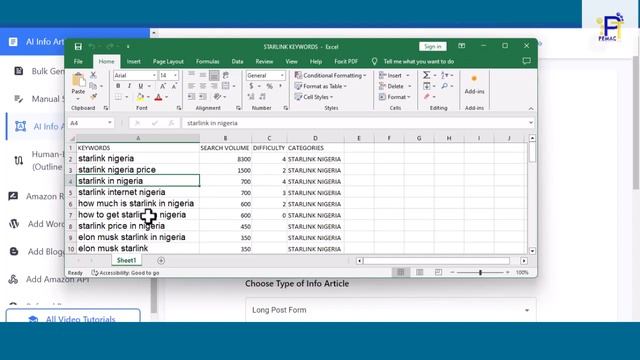Click the Decrease Decimal icon
The height and width of the screenshot is (360, 640).
(262, 97)
